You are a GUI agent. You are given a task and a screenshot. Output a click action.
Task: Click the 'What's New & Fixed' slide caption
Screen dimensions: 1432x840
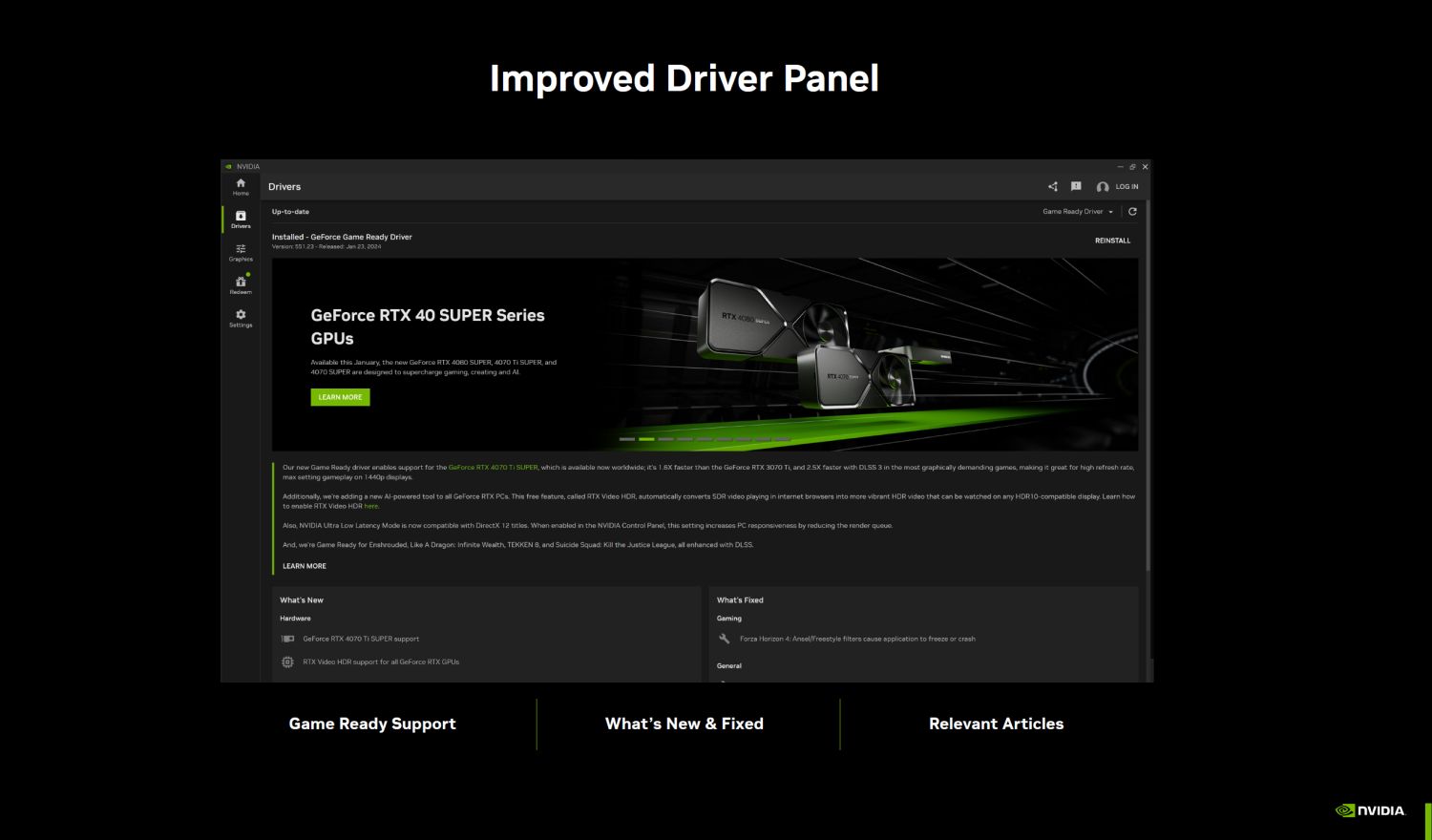pyautogui.click(x=684, y=724)
